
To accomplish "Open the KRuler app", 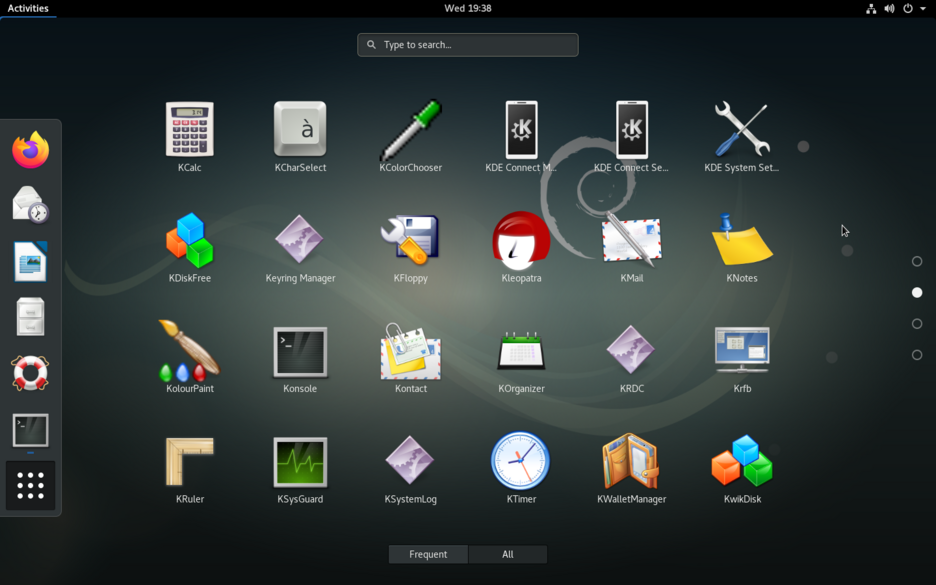I will (x=189, y=468).
